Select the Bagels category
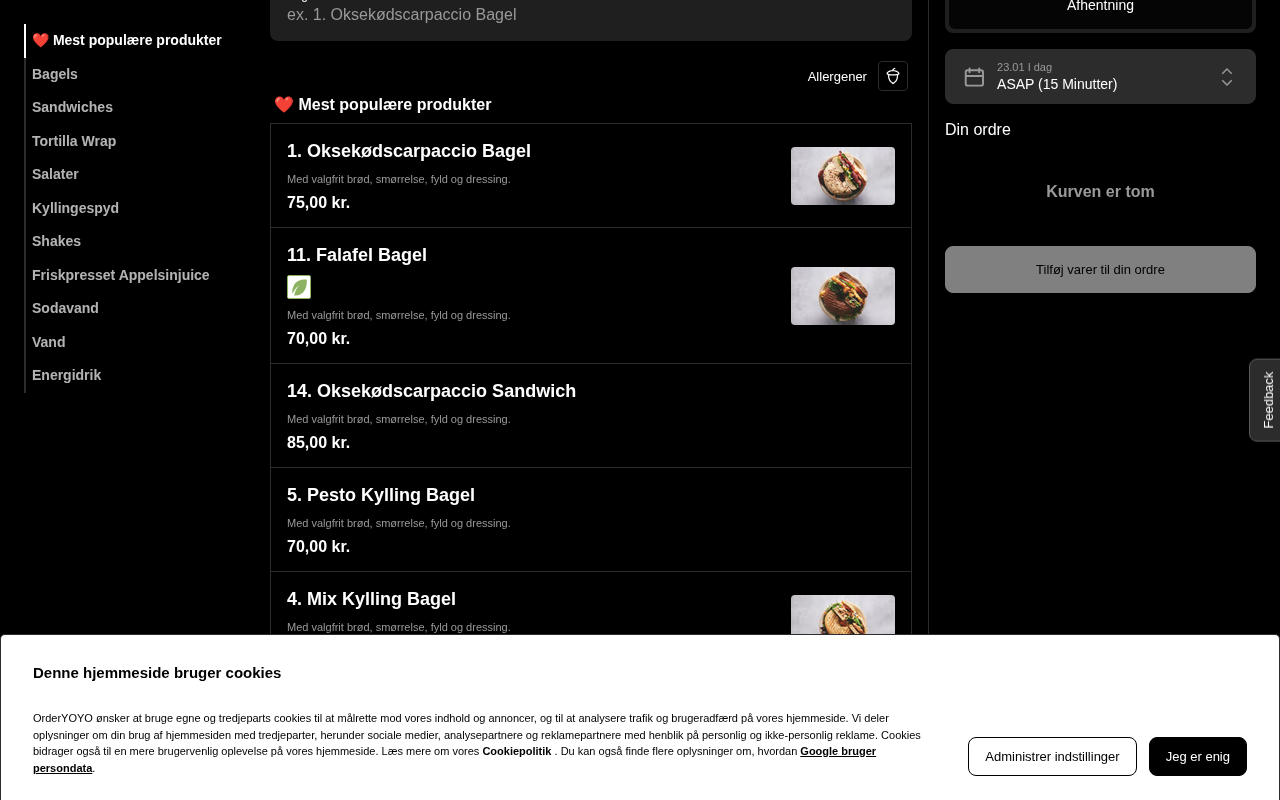Image resolution: width=1280 pixels, height=800 pixels. tap(55, 74)
